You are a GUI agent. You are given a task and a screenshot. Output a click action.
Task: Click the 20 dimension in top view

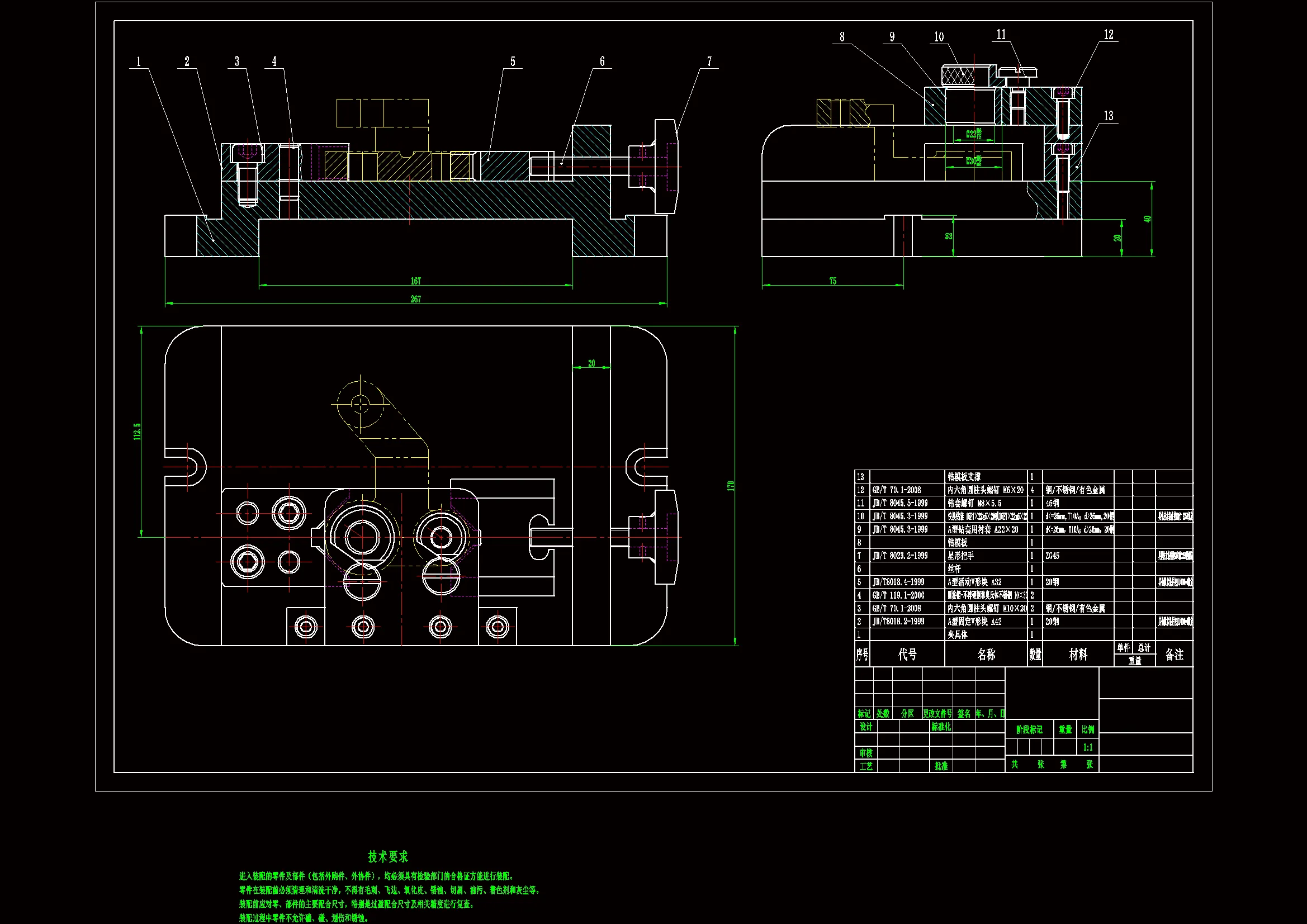pos(591,363)
